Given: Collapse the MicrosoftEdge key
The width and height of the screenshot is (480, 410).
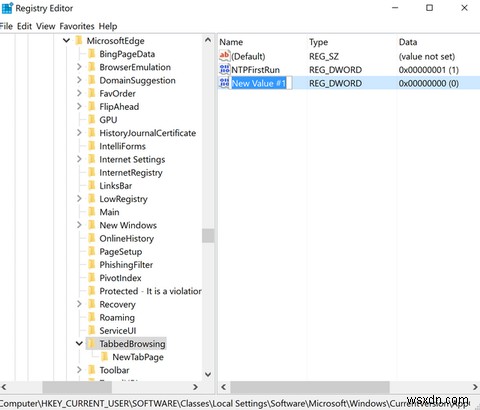Looking at the screenshot, I should (66, 41).
